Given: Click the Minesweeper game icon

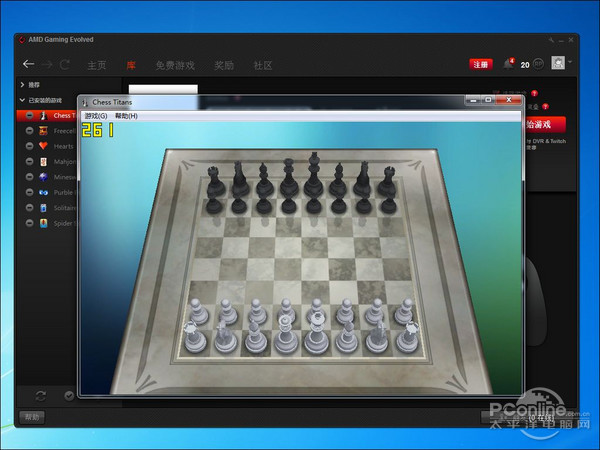Looking at the screenshot, I should [x=43, y=177].
